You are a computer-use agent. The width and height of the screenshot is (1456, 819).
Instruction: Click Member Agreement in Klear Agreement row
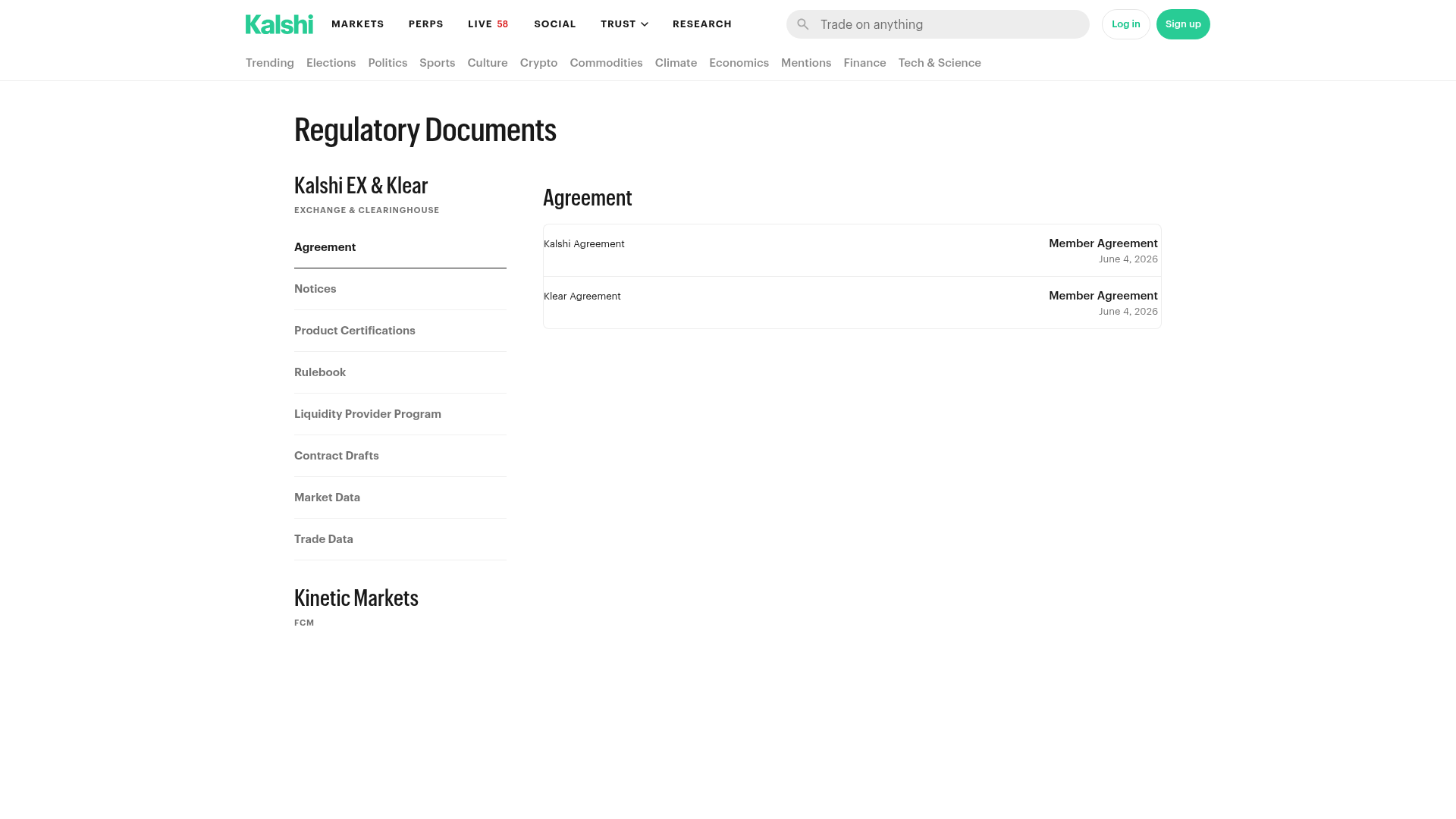click(1103, 296)
